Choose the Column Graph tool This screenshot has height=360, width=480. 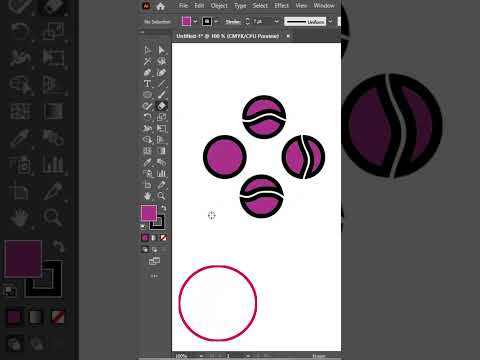coord(162,173)
